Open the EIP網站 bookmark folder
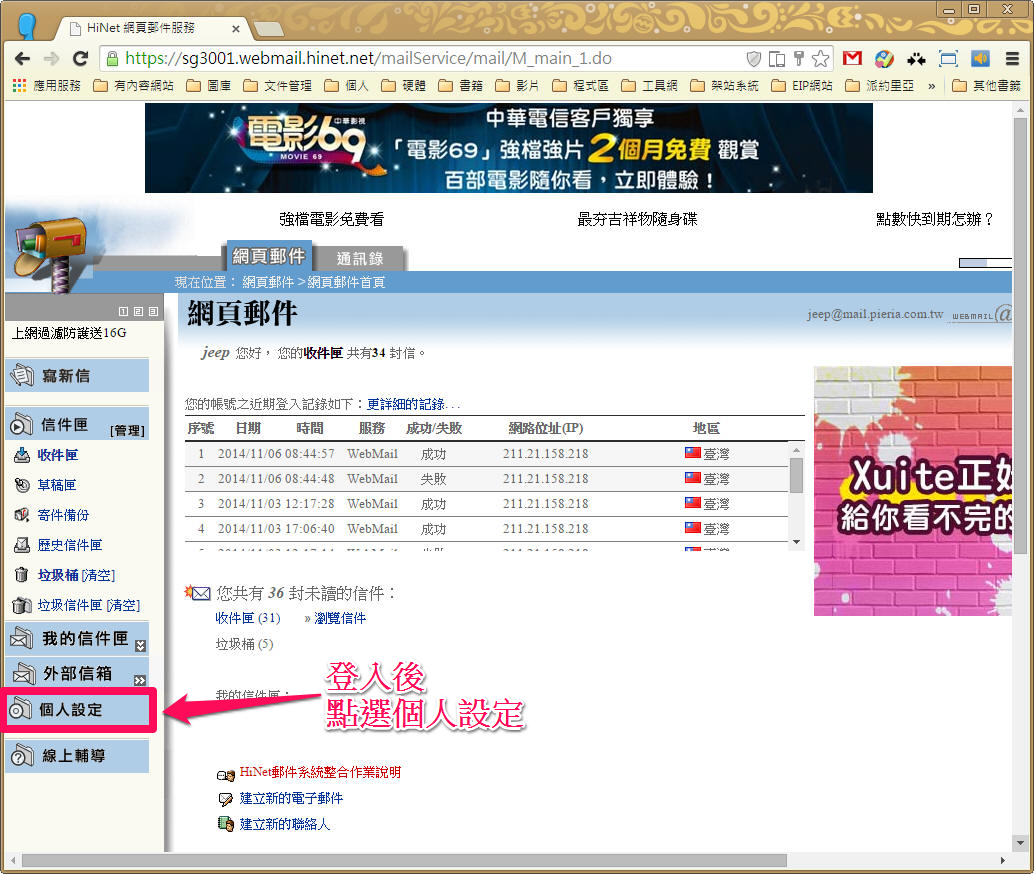The width and height of the screenshot is (1034, 874). [803, 86]
